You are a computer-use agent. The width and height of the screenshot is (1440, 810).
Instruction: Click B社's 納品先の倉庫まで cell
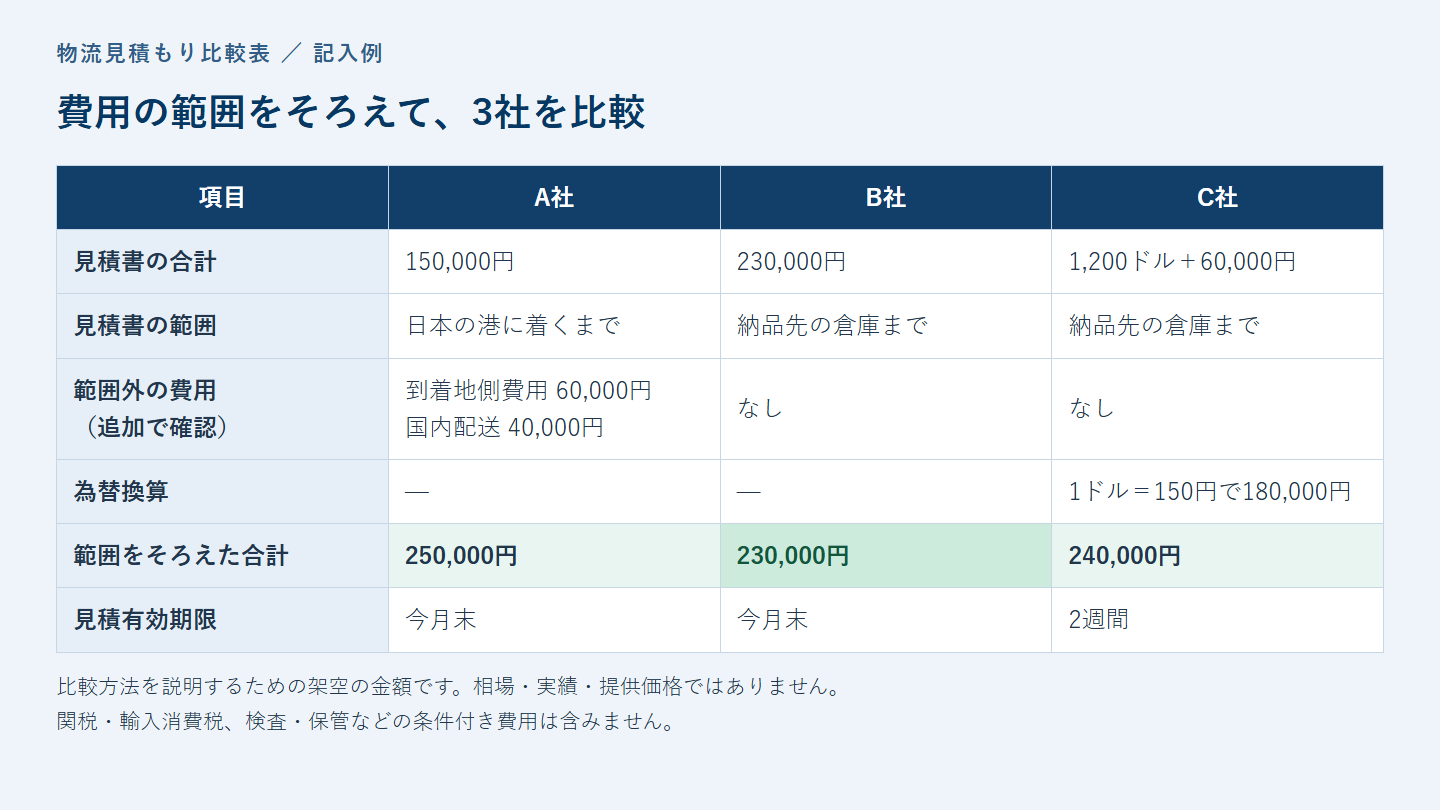point(886,326)
